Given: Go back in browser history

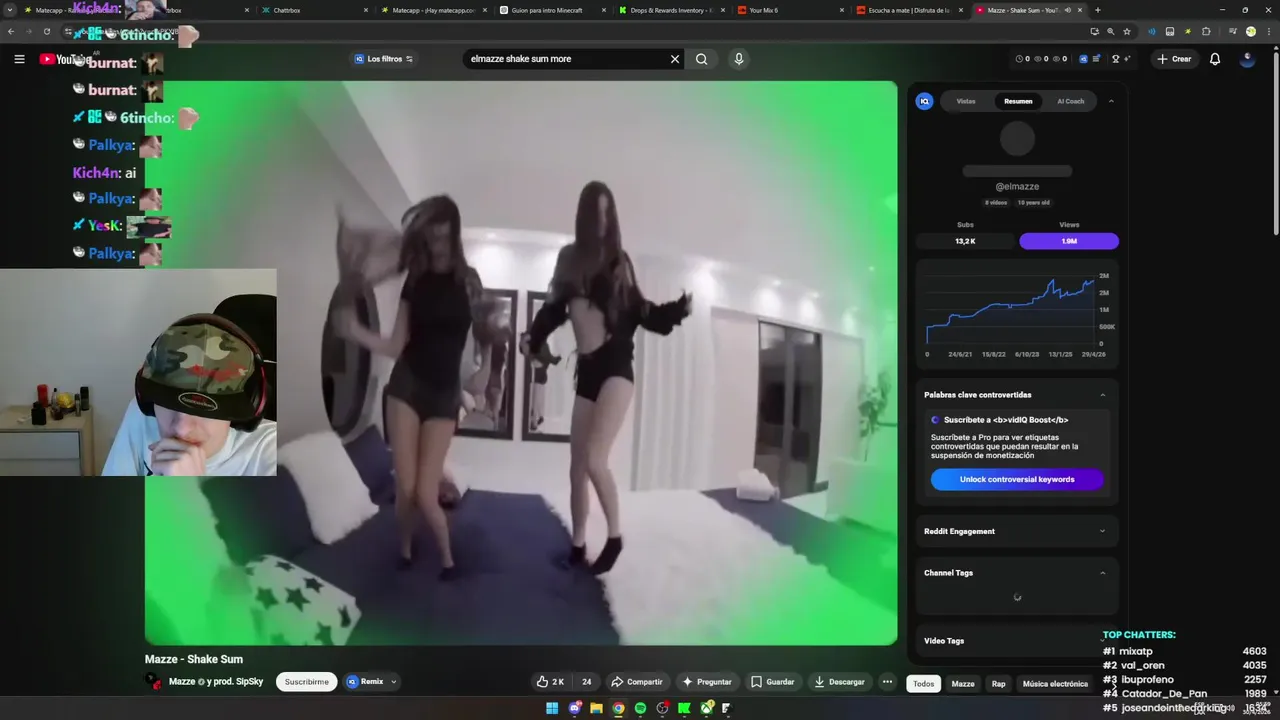Looking at the screenshot, I should (x=11, y=31).
